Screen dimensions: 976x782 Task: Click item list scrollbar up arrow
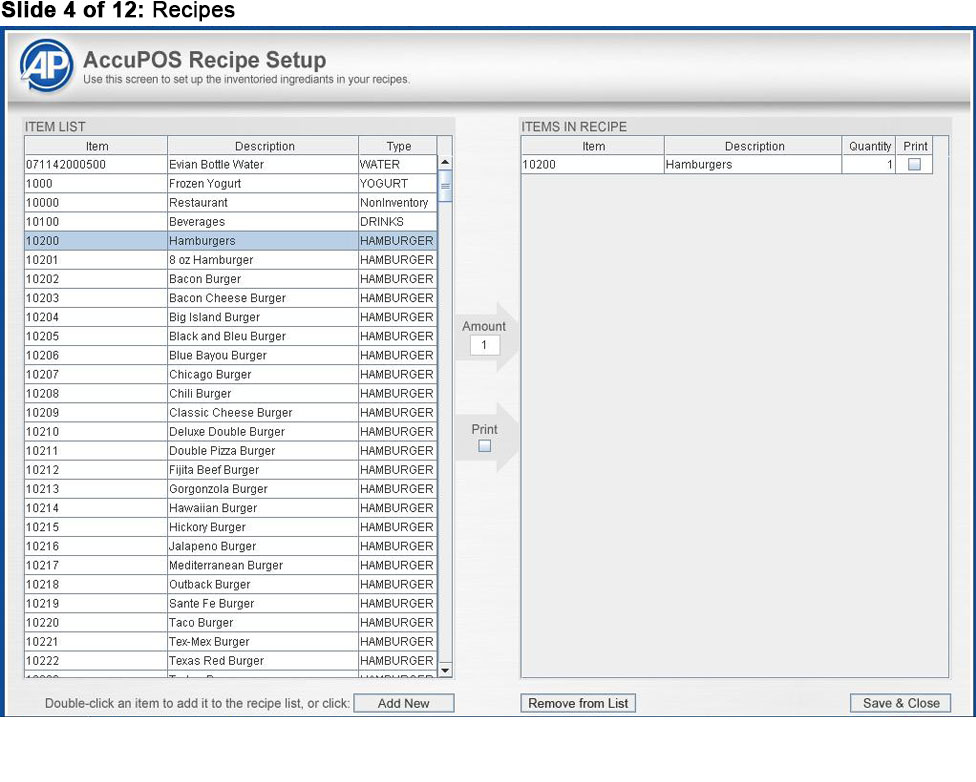[x=445, y=162]
